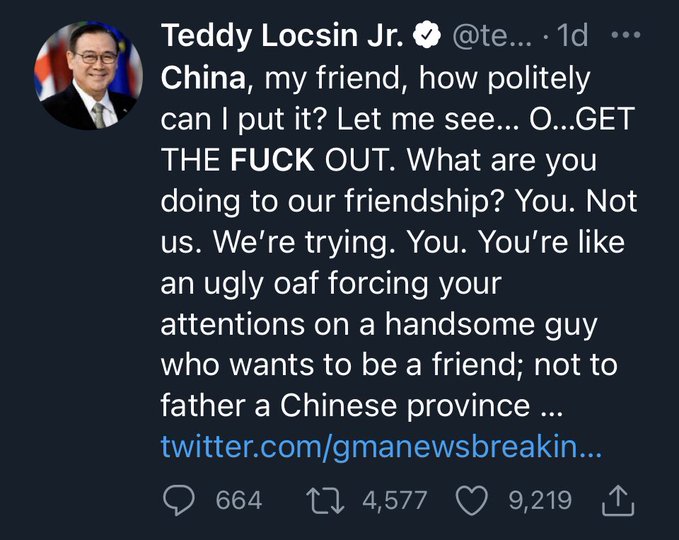Click the 664 replies count
The width and height of the screenshot is (679, 540).
pos(239,501)
